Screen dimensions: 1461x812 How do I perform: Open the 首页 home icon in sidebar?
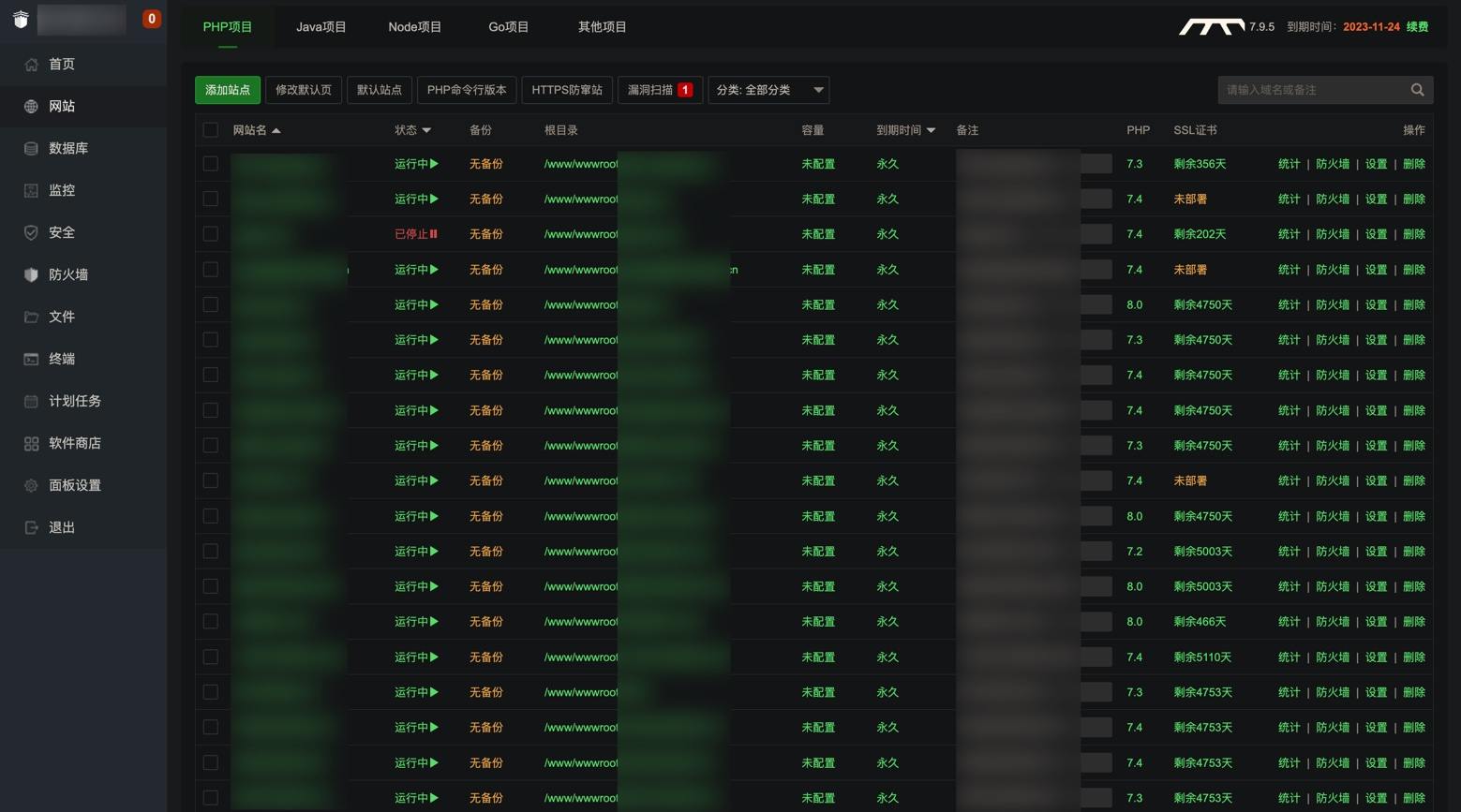31,65
